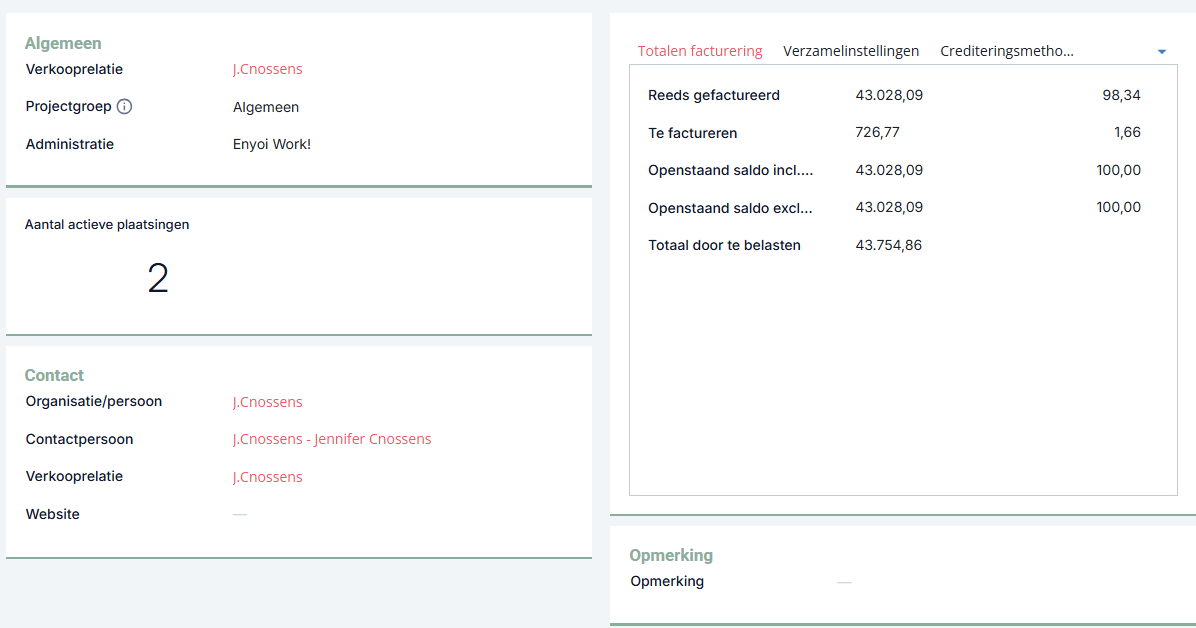Open the Totalen facturering tab
The height and width of the screenshot is (628, 1196).
pos(699,51)
